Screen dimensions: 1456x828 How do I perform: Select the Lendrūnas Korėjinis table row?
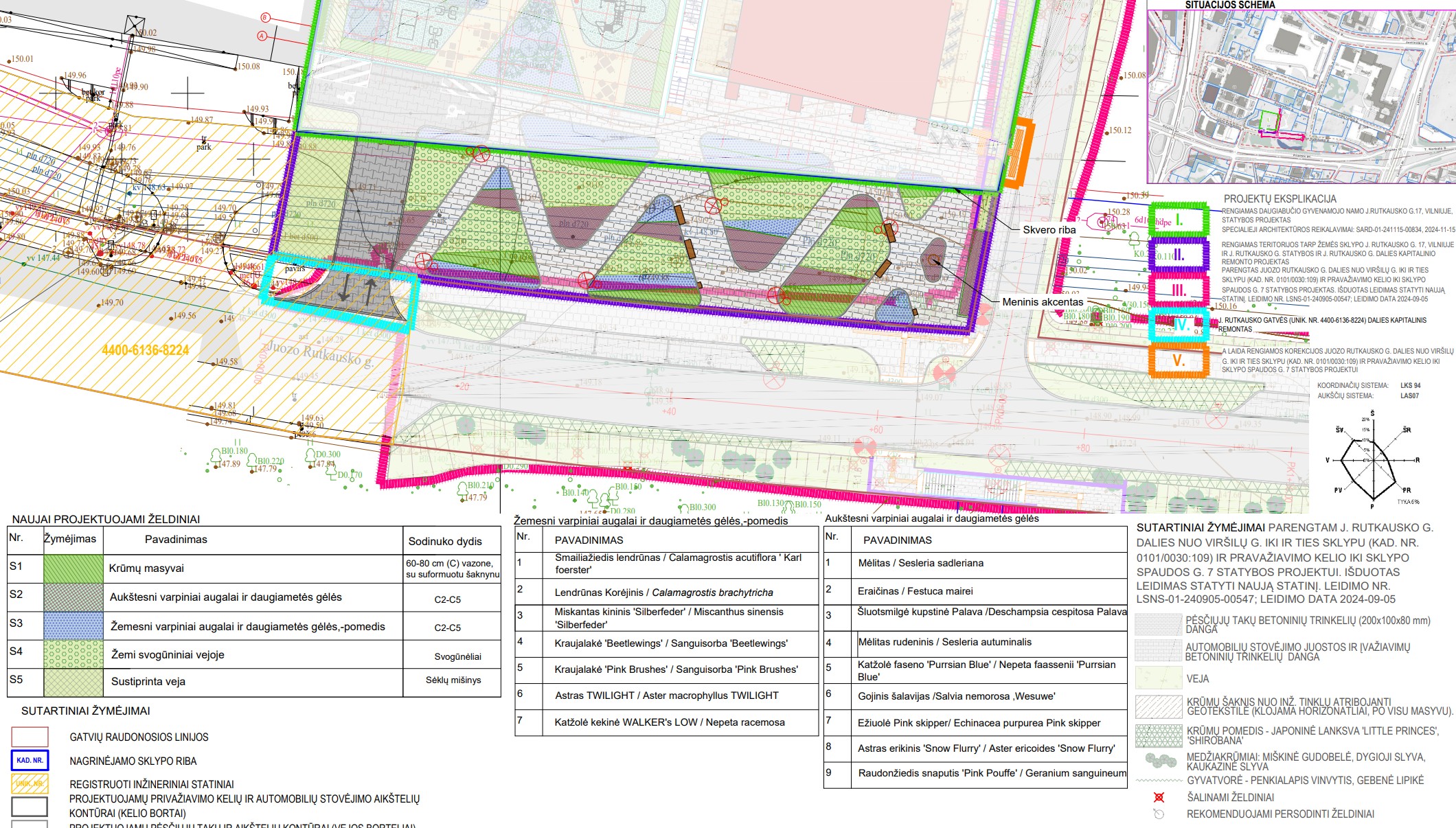(x=663, y=593)
